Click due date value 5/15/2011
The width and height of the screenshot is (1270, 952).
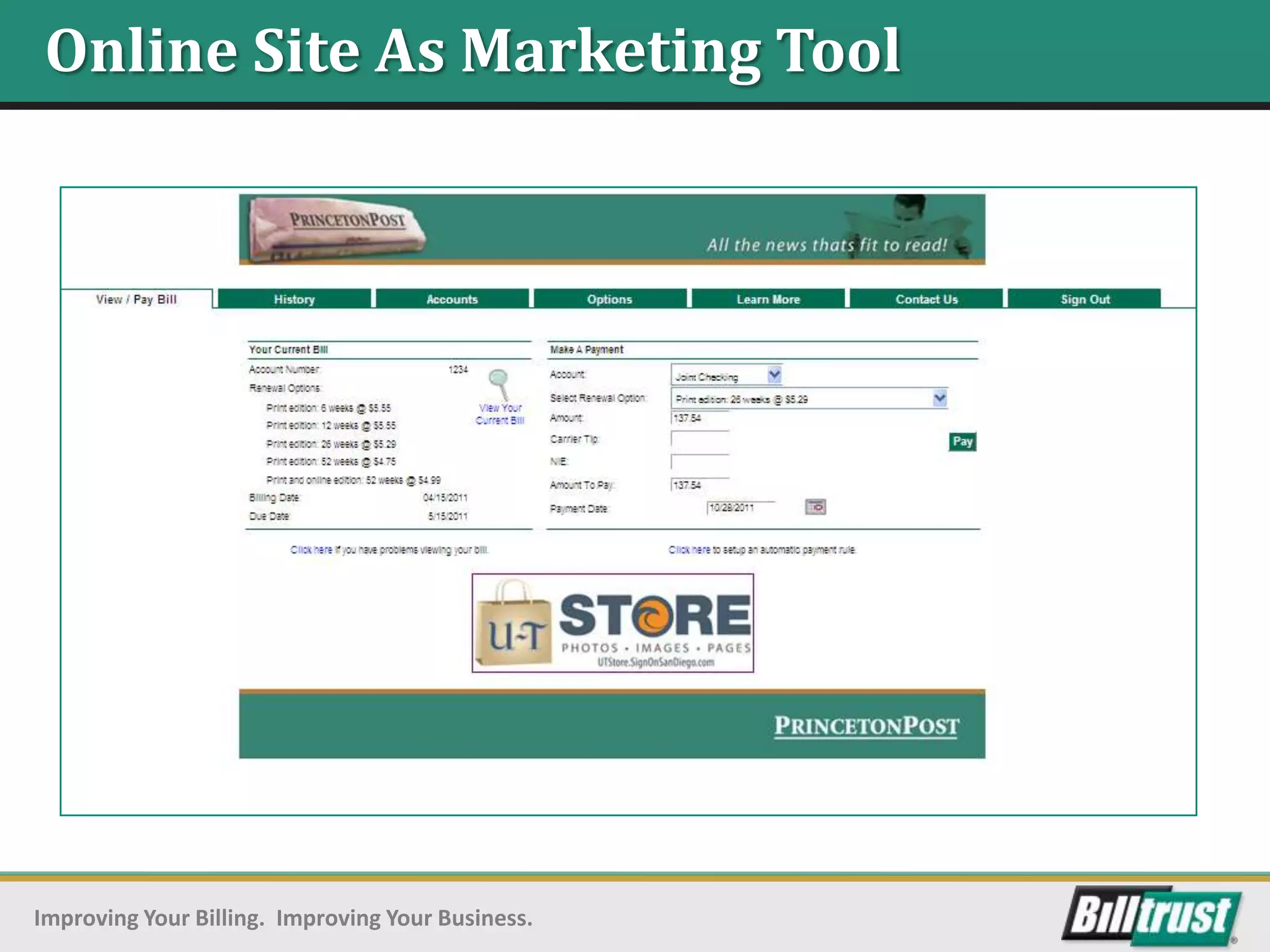448,516
